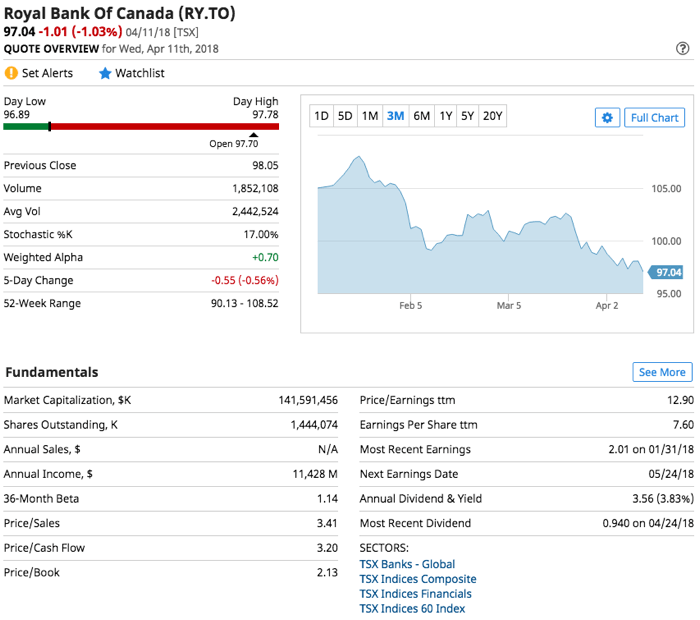Click Earnings Per Share ttm value 7.60
This screenshot has width=700, height=620.
pos(683,425)
